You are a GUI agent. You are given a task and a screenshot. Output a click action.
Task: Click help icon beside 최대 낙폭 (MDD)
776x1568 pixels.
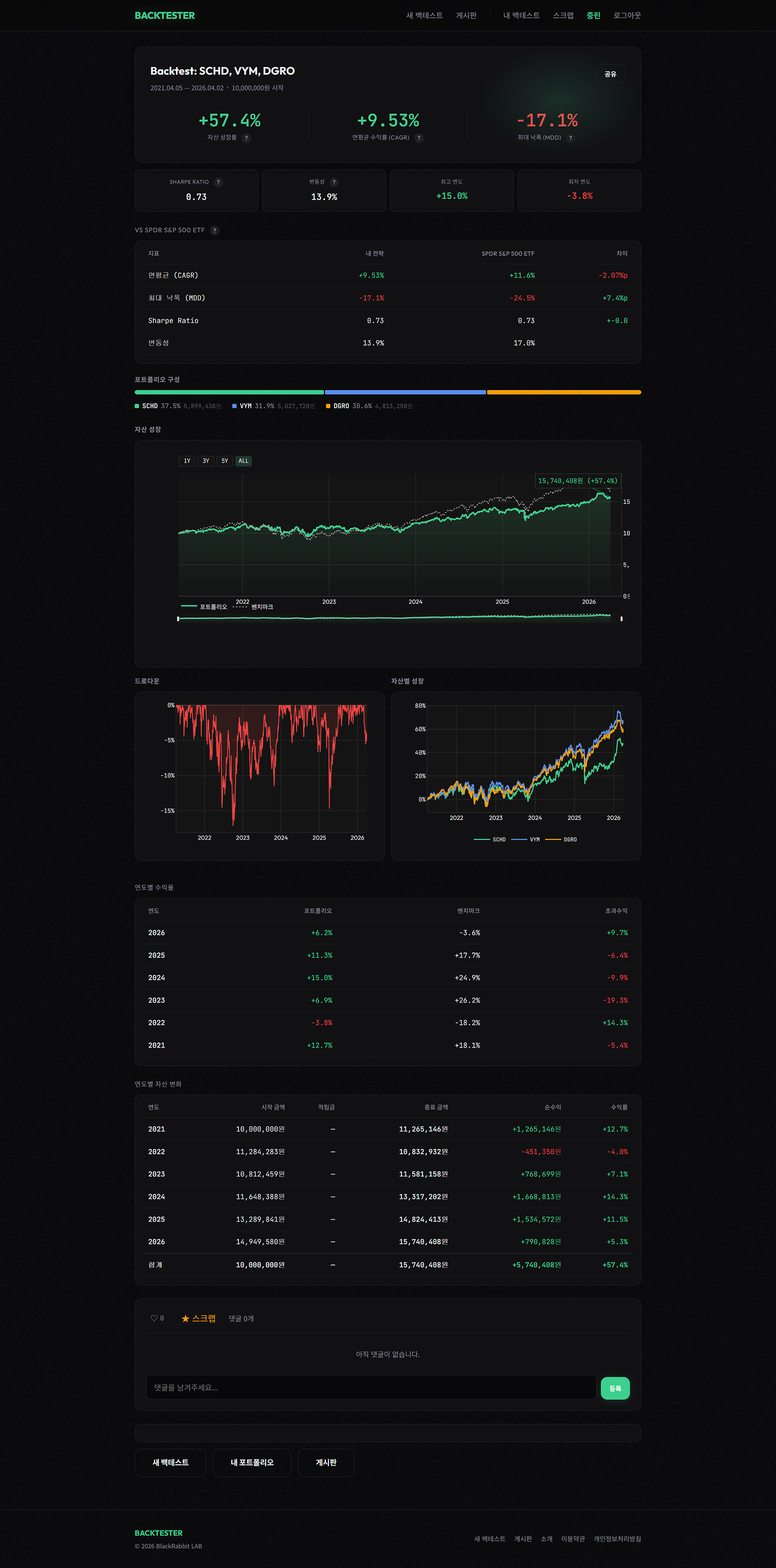[570, 138]
